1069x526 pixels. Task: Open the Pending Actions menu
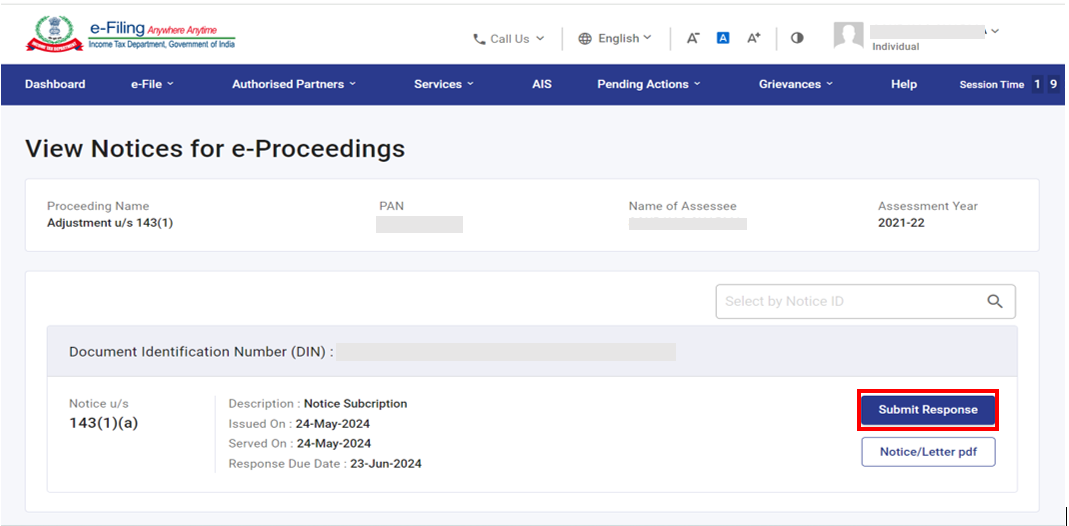click(648, 84)
